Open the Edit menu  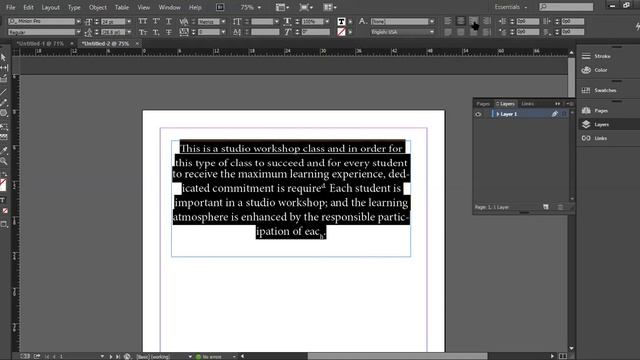[x=28, y=7]
